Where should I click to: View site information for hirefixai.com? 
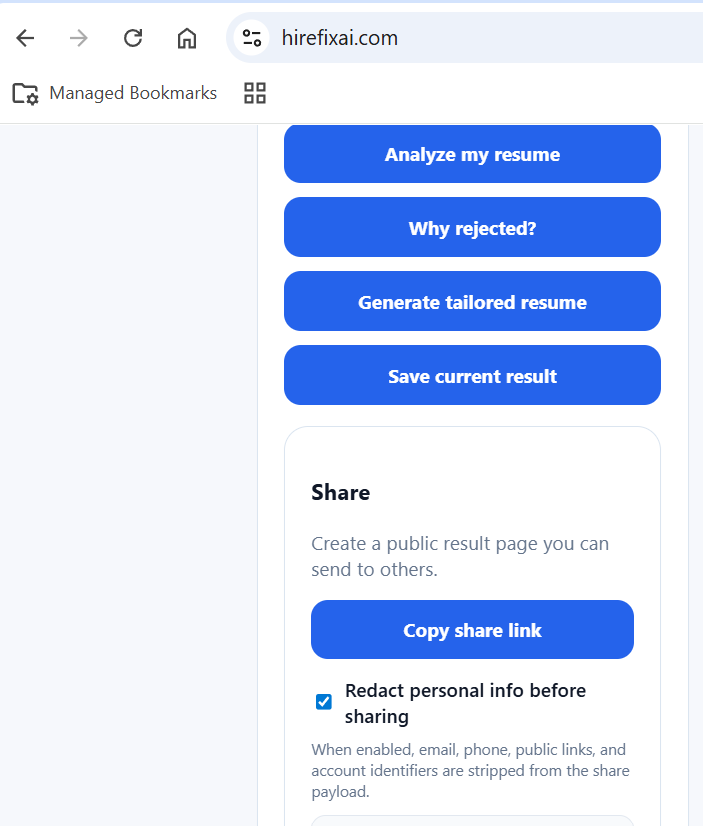click(x=251, y=38)
